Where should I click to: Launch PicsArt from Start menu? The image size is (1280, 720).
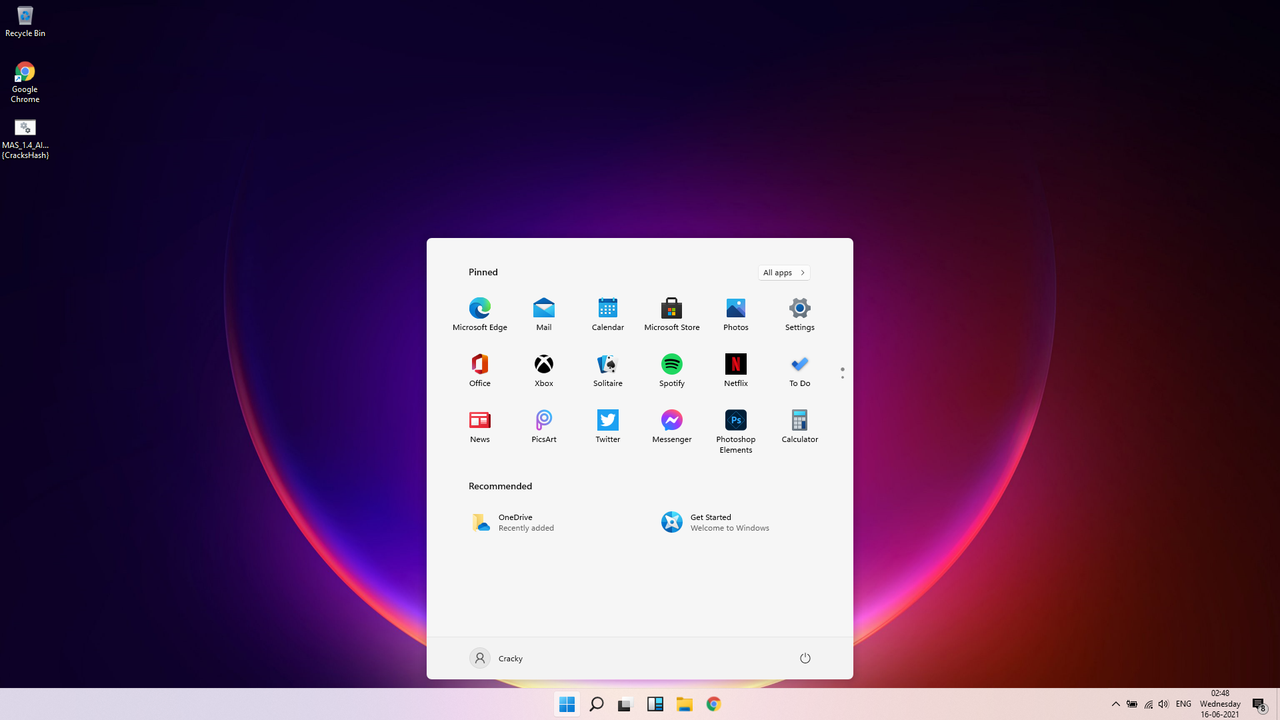[544, 426]
